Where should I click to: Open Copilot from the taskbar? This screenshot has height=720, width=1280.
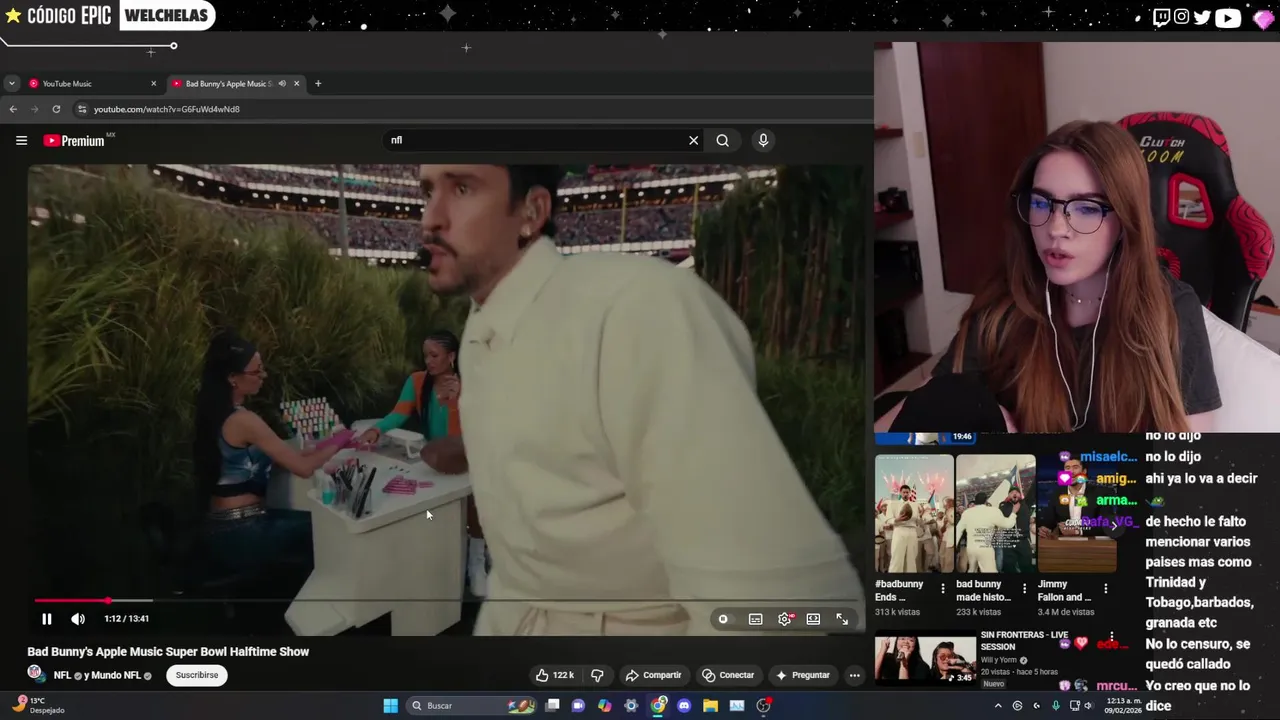(604, 706)
